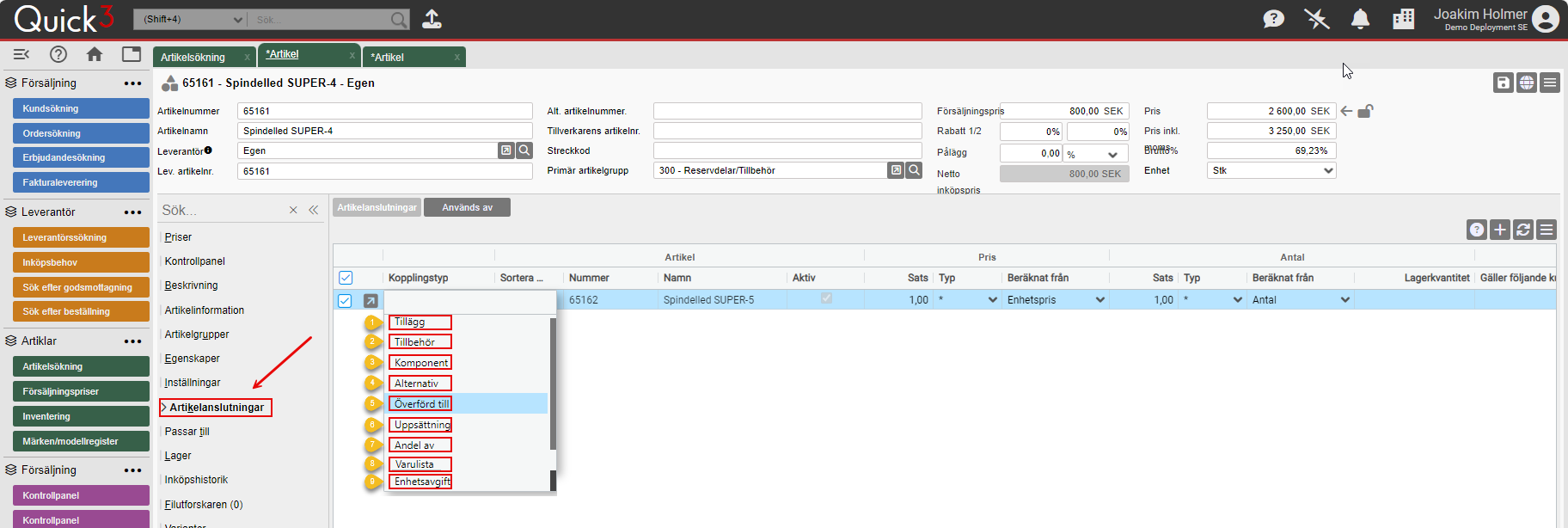Open article hamburger menu near globe
1568x528 pixels.
pos(1550,83)
